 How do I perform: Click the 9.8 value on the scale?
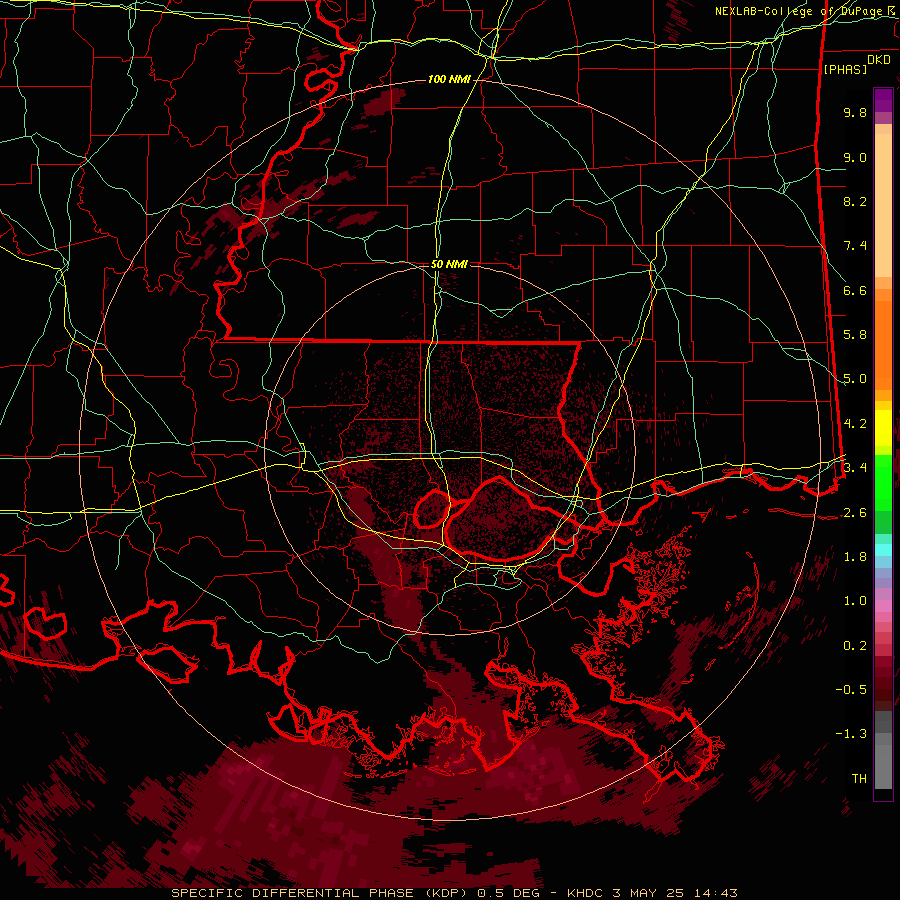(855, 112)
